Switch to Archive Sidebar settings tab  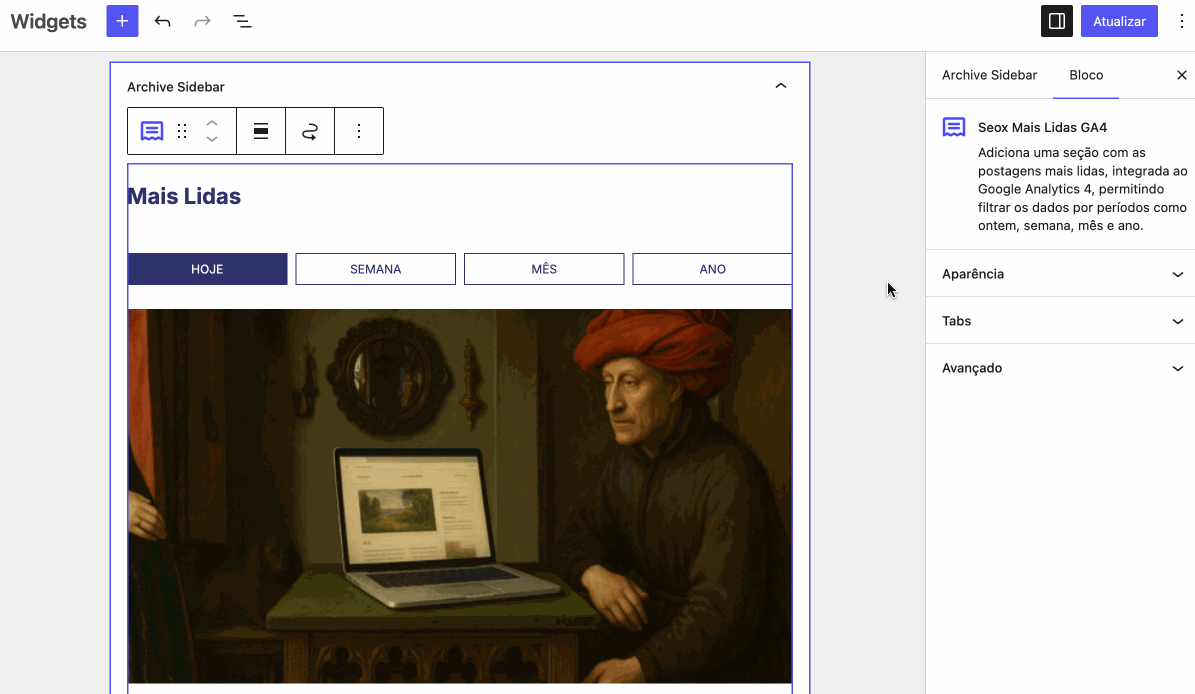coord(989,75)
